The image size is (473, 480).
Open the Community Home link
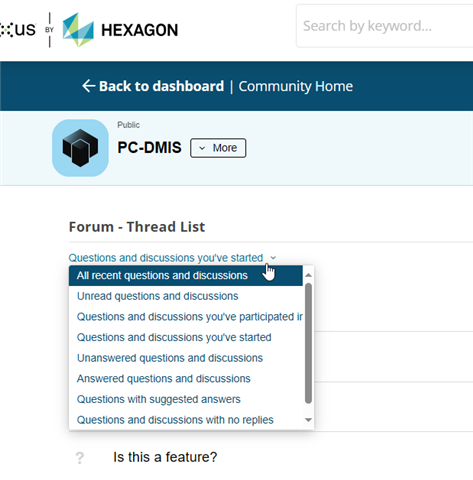coord(296,86)
